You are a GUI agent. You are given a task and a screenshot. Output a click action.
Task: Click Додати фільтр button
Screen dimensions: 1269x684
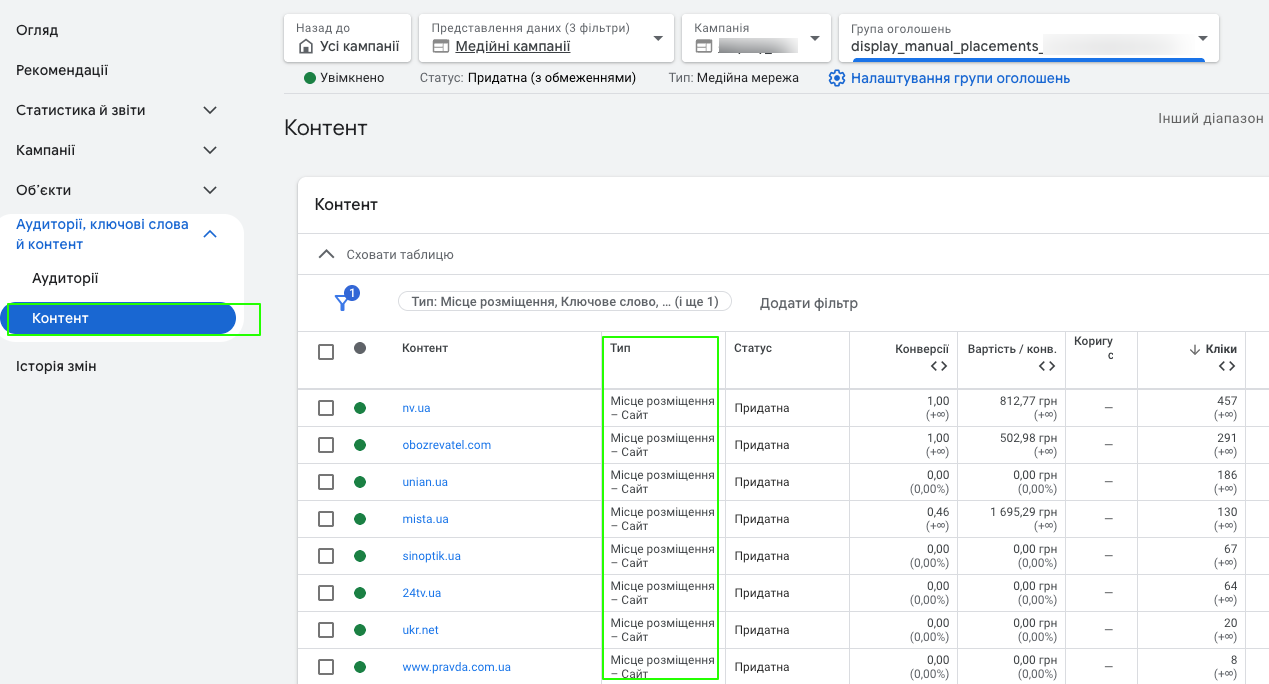point(809,302)
